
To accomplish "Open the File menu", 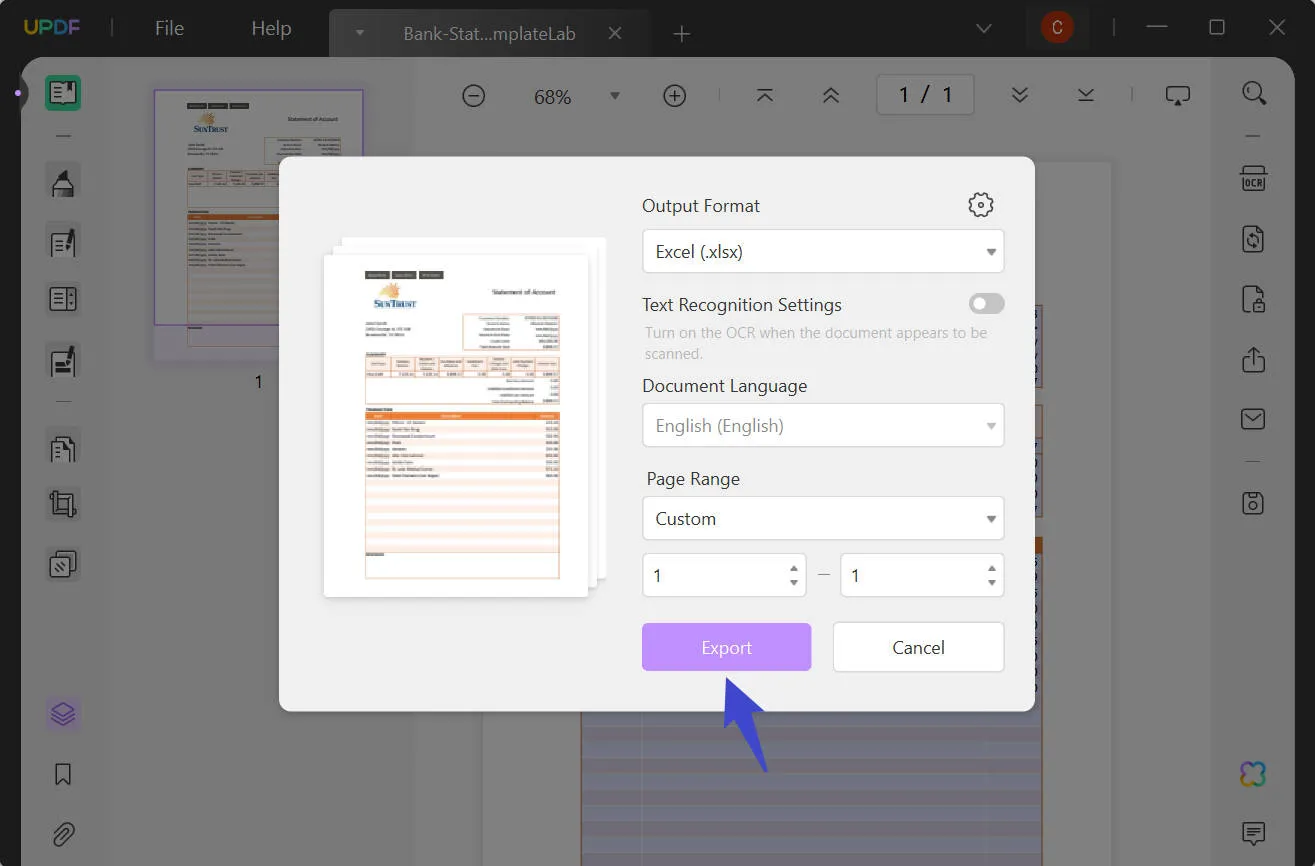I will [169, 28].
